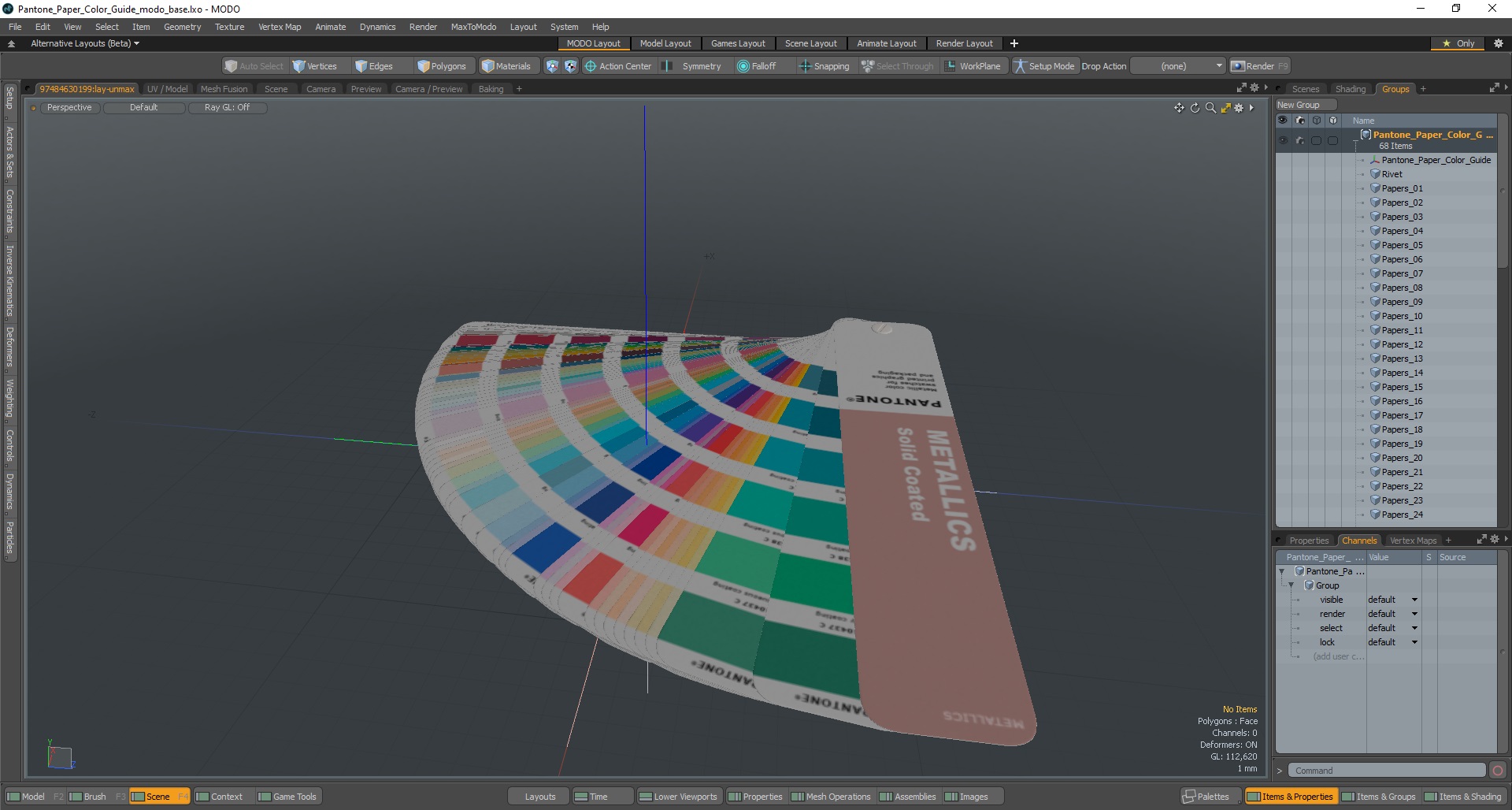Open the render channel default dropdown
Screen dimensions: 1512x810
click(1392, 614)
